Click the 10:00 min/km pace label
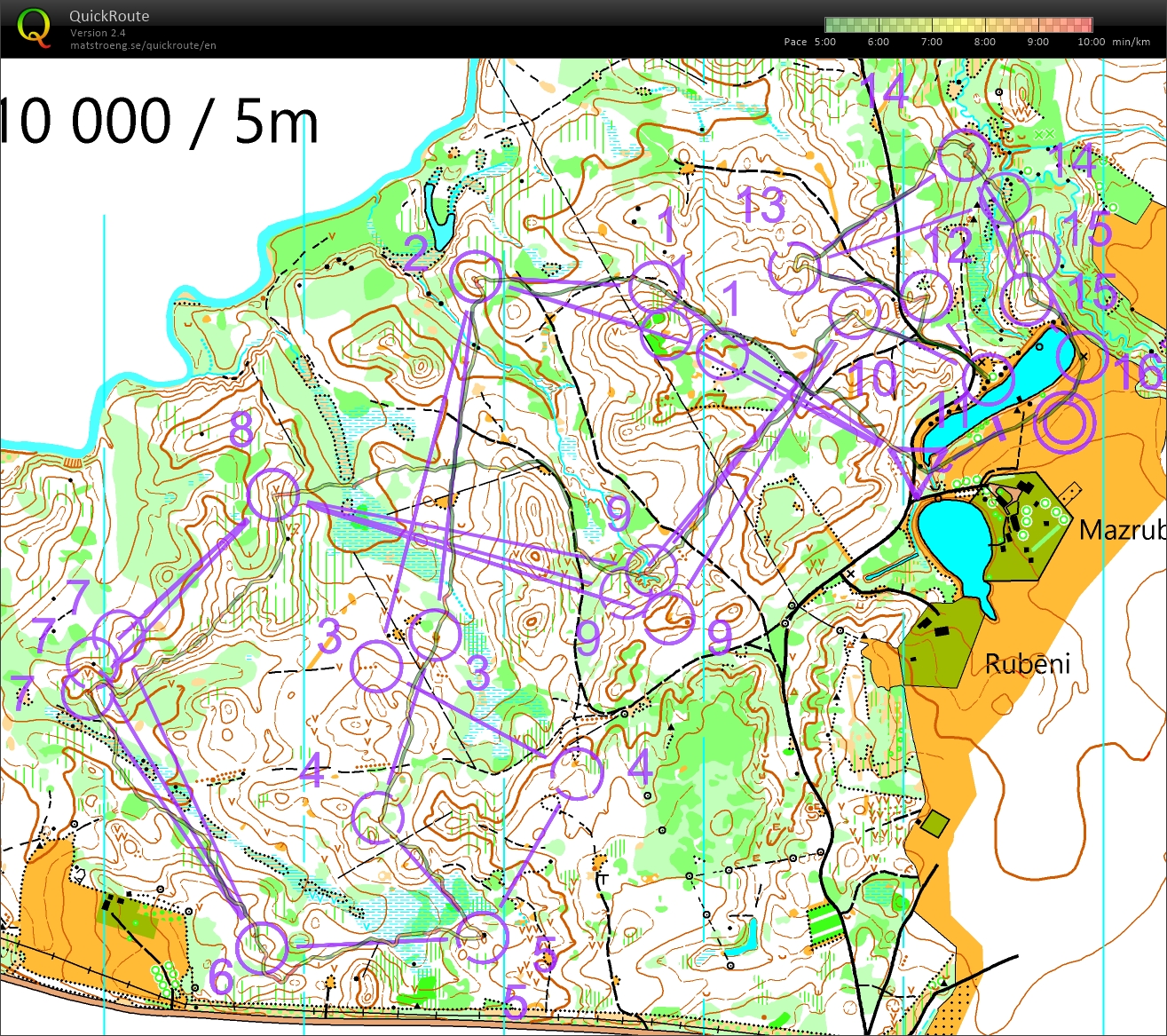Image resolution: width=1167 pixels, height=1036 pixels. pos(1091,42)
